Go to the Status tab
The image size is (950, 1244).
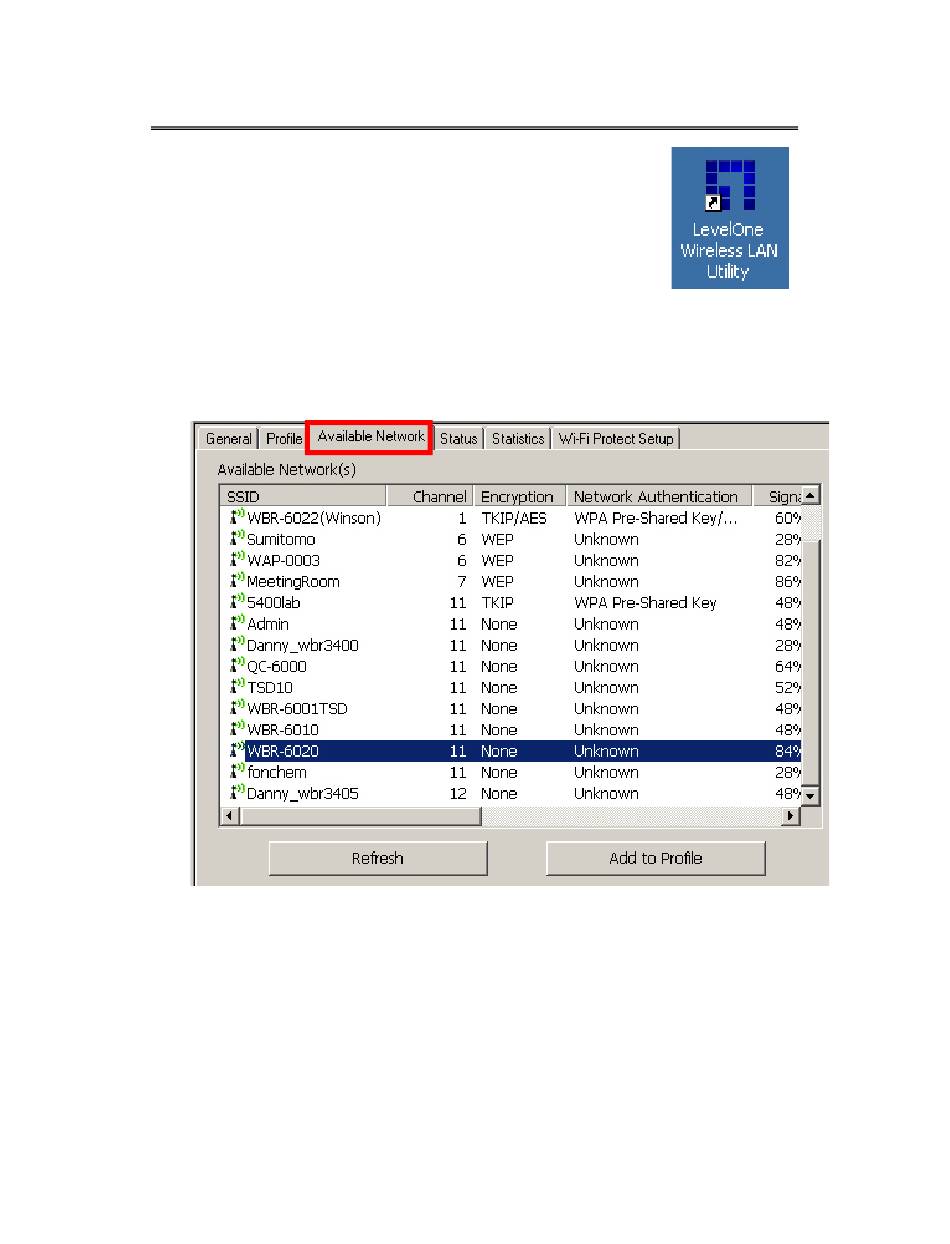pyautogui.click(x=458, y=438)
